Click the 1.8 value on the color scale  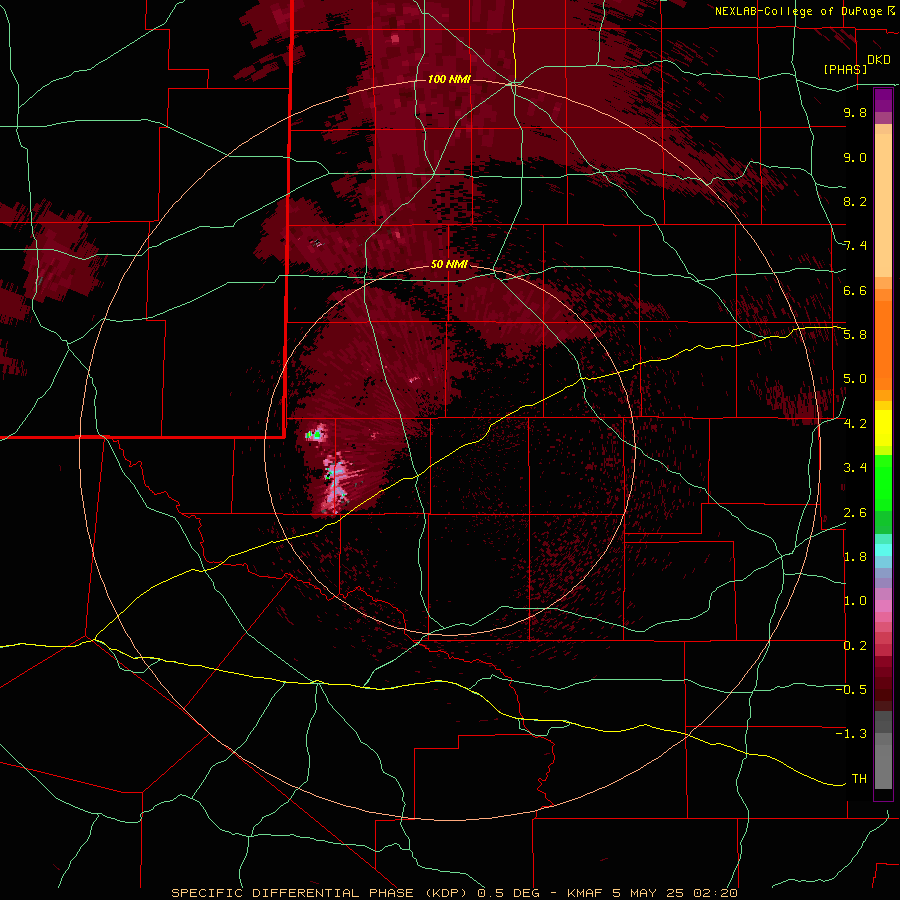(855, 557)
